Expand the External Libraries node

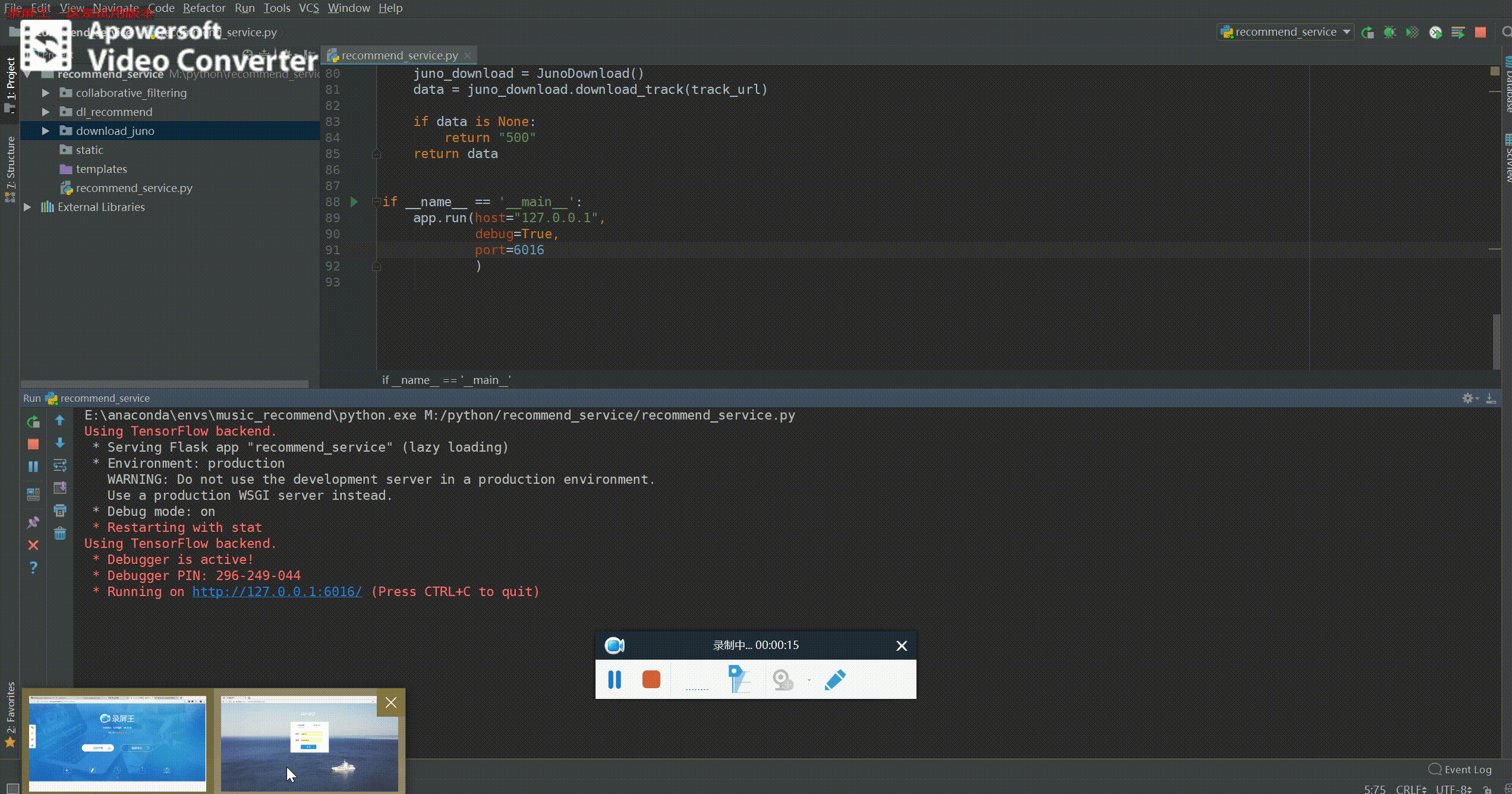pyautogui.click(x=27, y=207)
